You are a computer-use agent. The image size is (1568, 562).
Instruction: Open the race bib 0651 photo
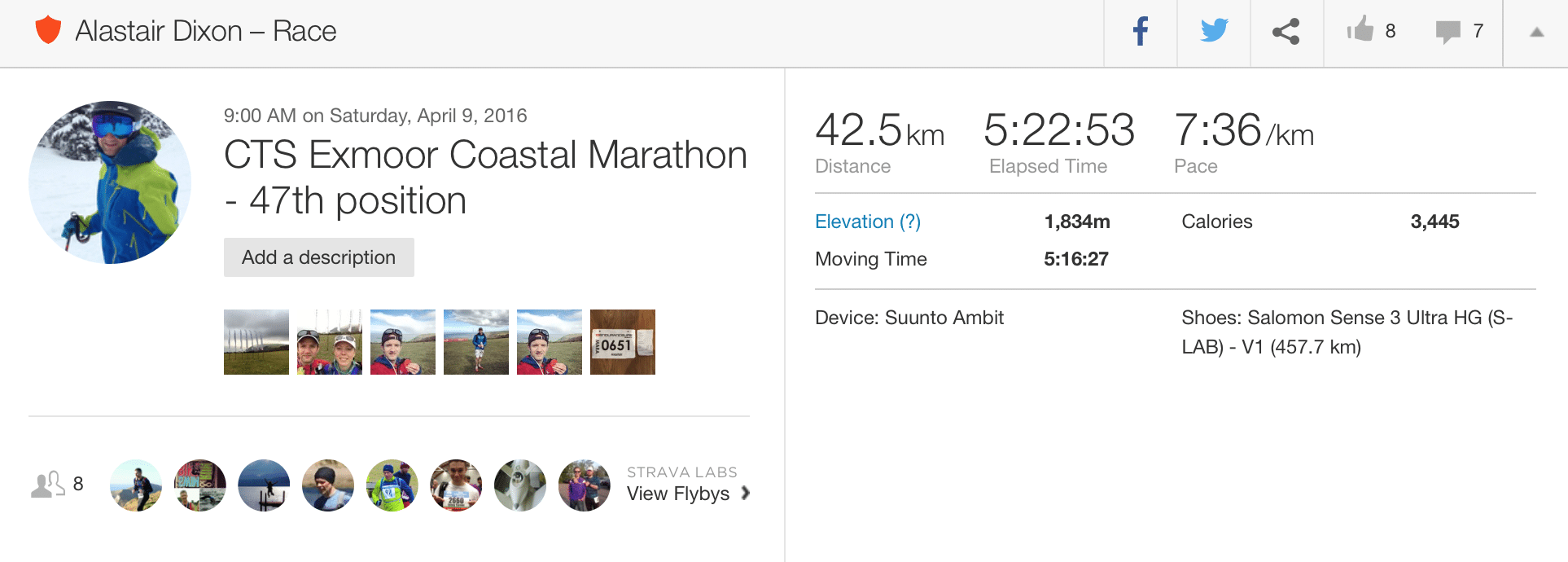[623, 342]
